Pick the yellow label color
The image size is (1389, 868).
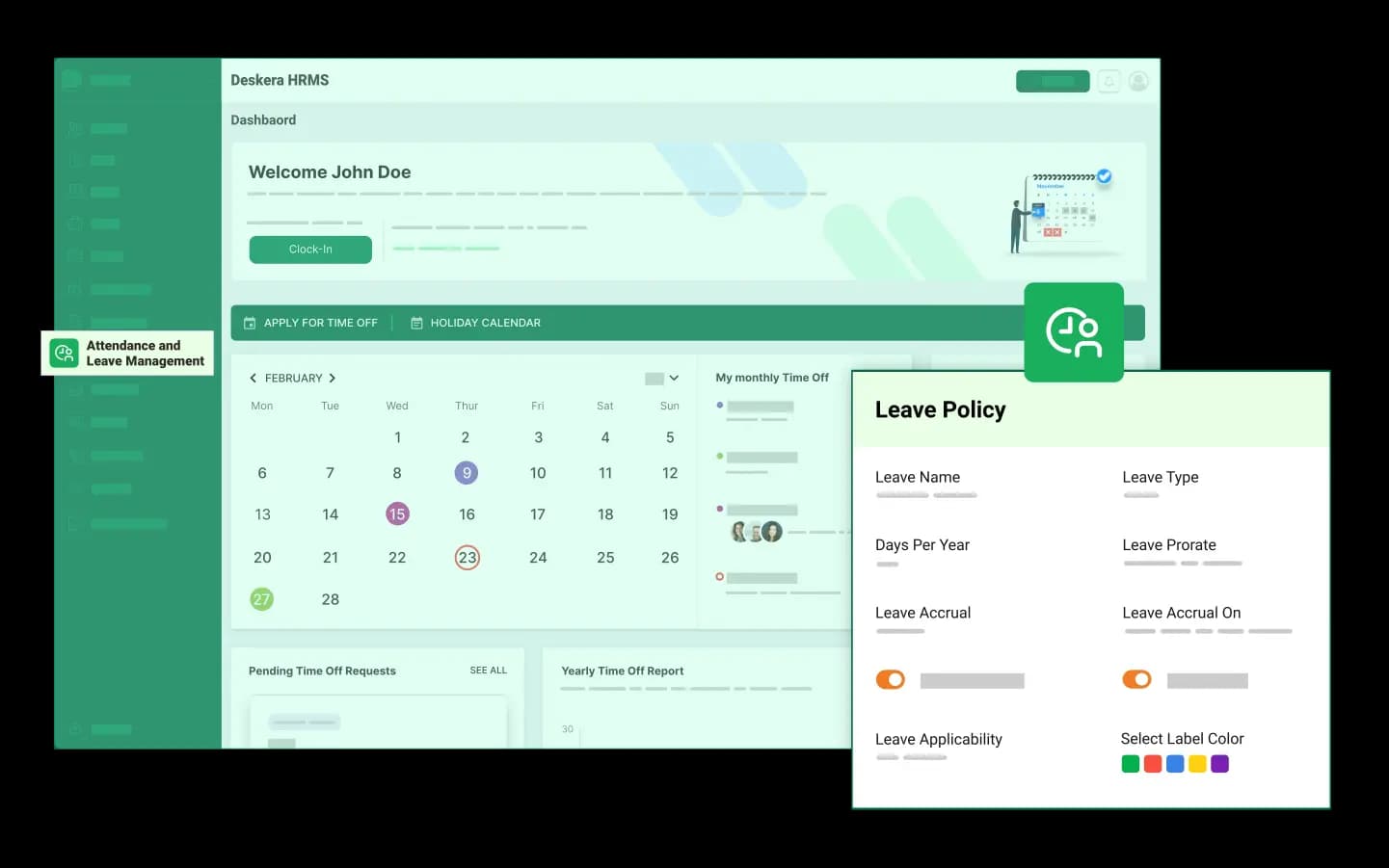point(1197,764)
